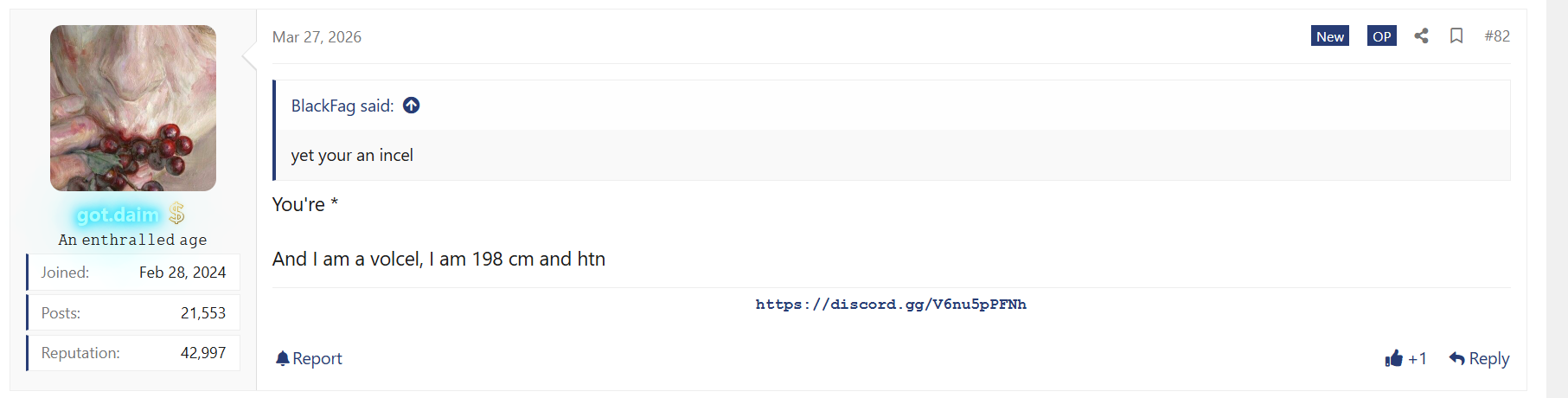Viewport: 1568px width, 398px height.
Task: Click the Reply button
Action: click(1479, 358)
